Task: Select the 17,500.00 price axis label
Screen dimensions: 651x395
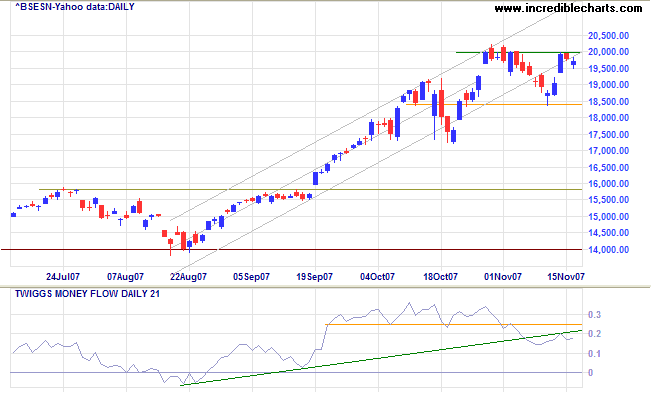Action: tap(608, 135)
